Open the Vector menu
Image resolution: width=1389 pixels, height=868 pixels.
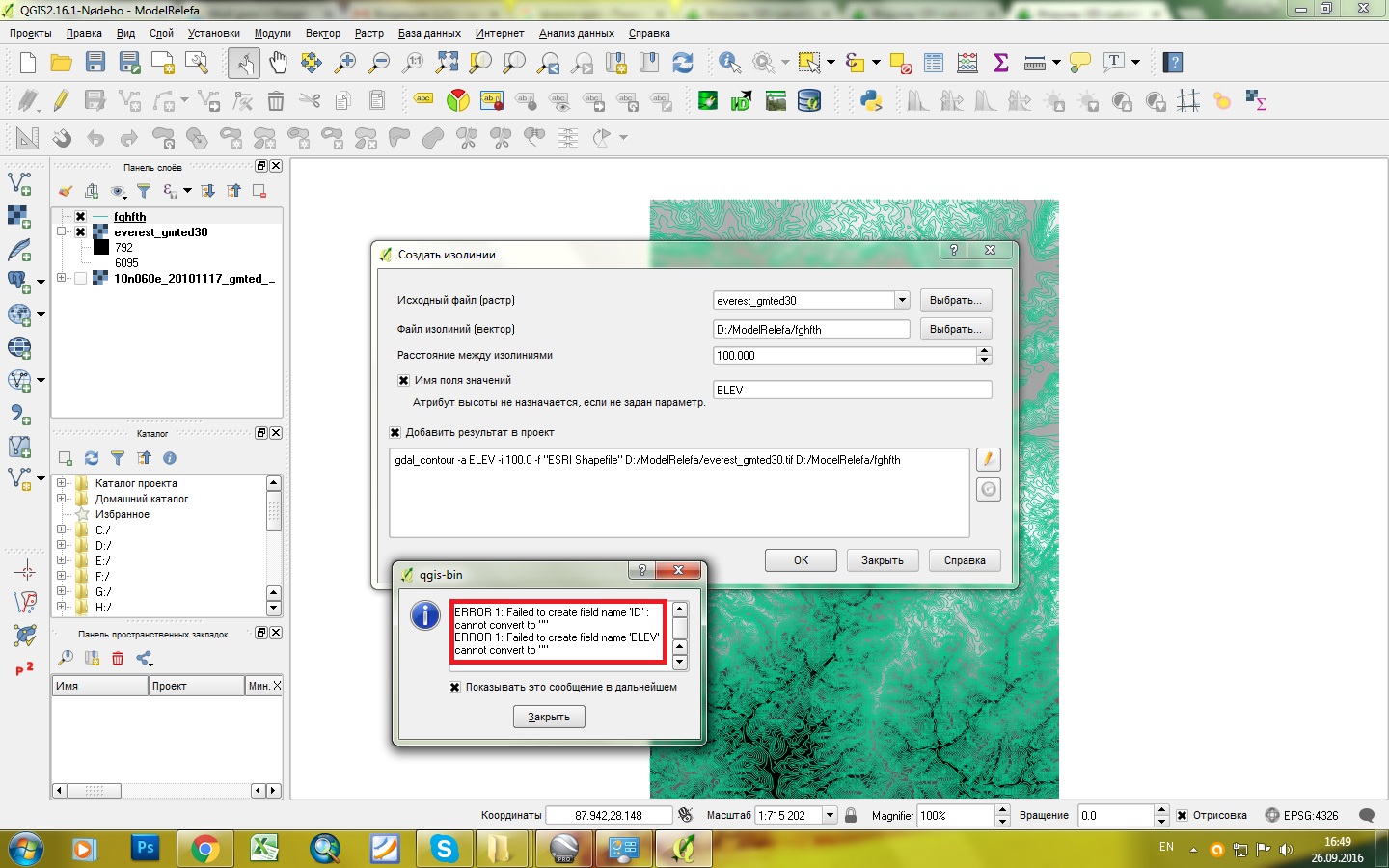point(323,33)
